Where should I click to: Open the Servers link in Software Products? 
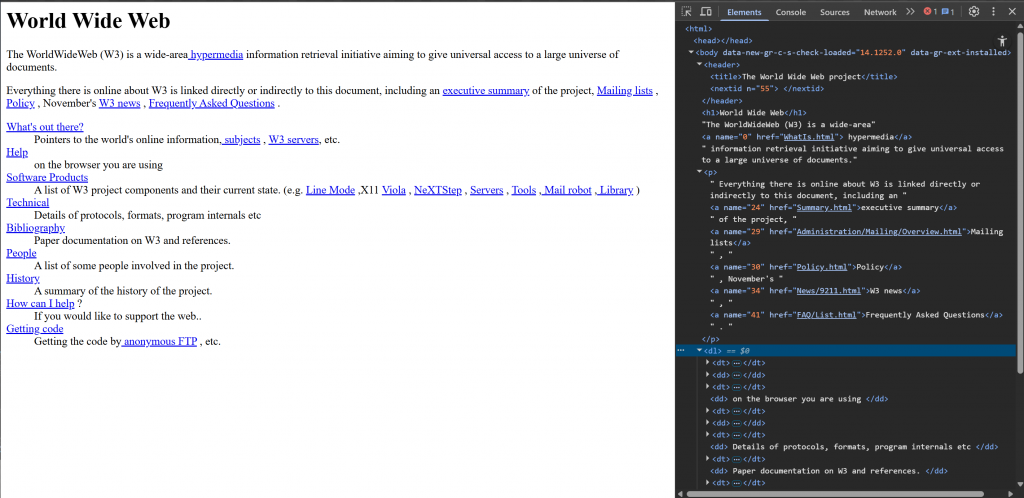[487, 190]
